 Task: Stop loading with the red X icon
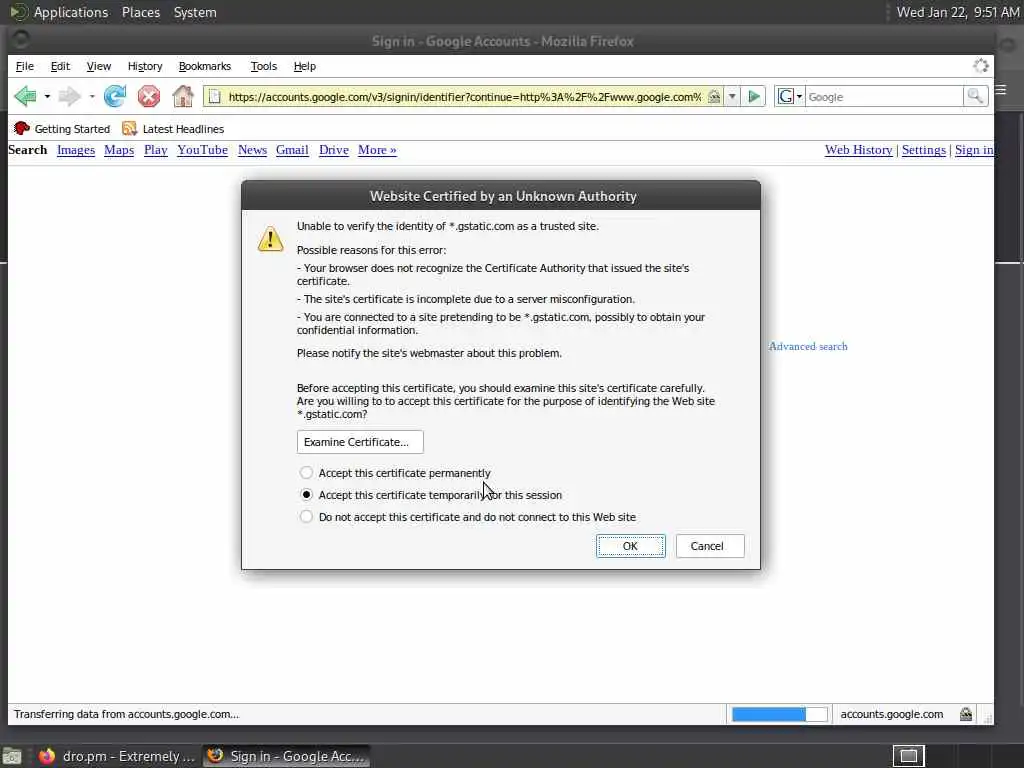pos(149,97)
